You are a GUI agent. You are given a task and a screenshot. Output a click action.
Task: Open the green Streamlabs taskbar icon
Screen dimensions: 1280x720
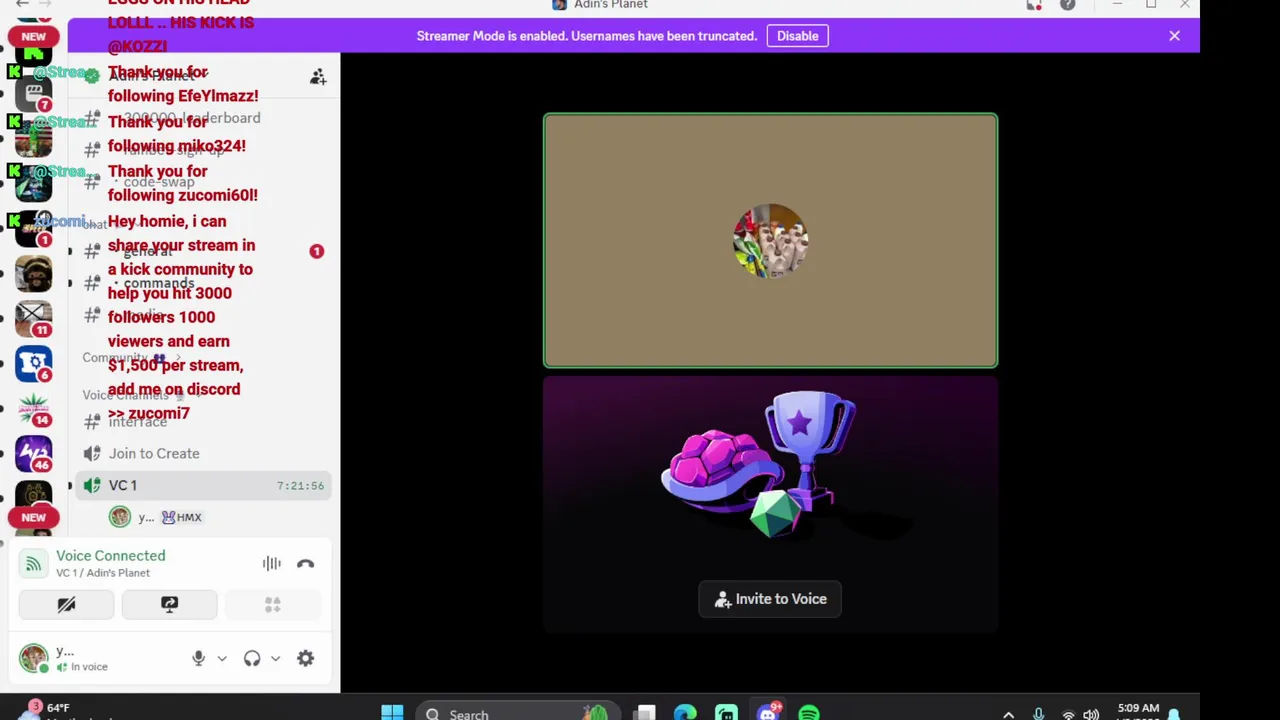pyautogui.click(x=726, y=713)
